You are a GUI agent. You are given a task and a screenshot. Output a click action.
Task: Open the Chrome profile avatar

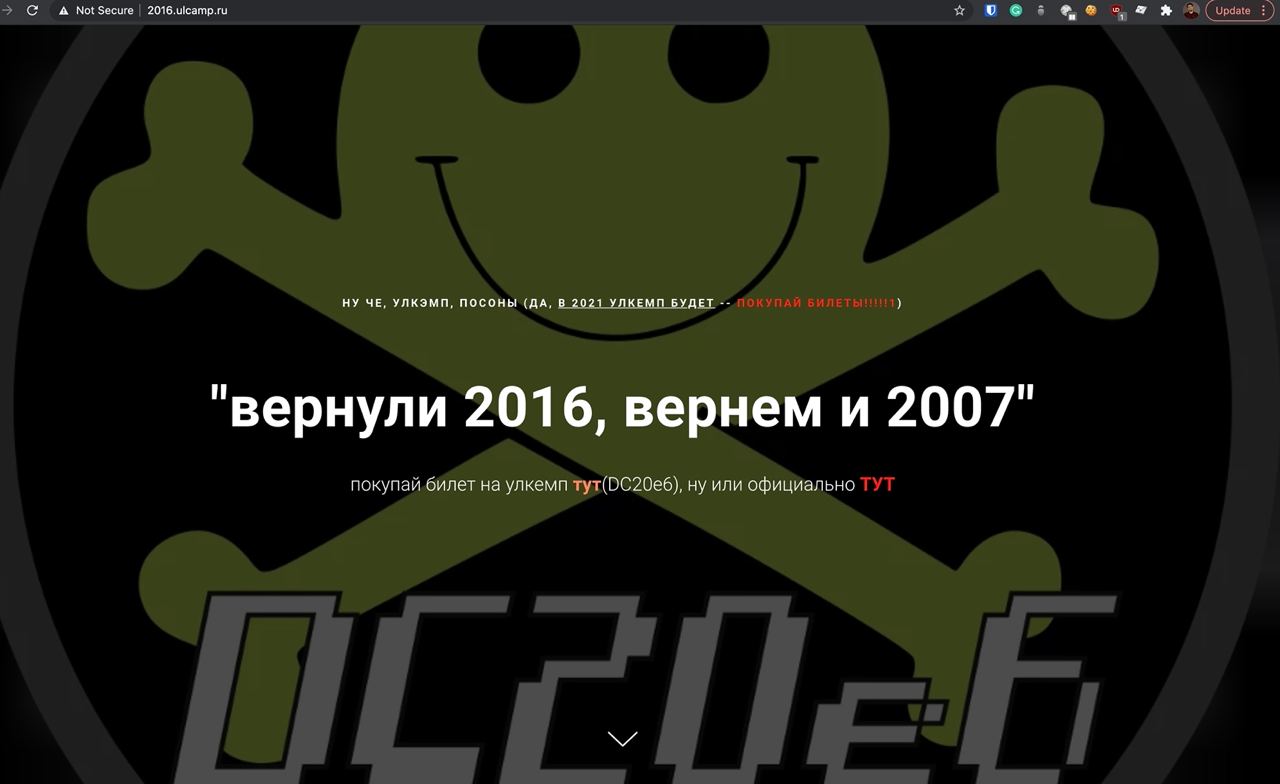point(1191,10)
